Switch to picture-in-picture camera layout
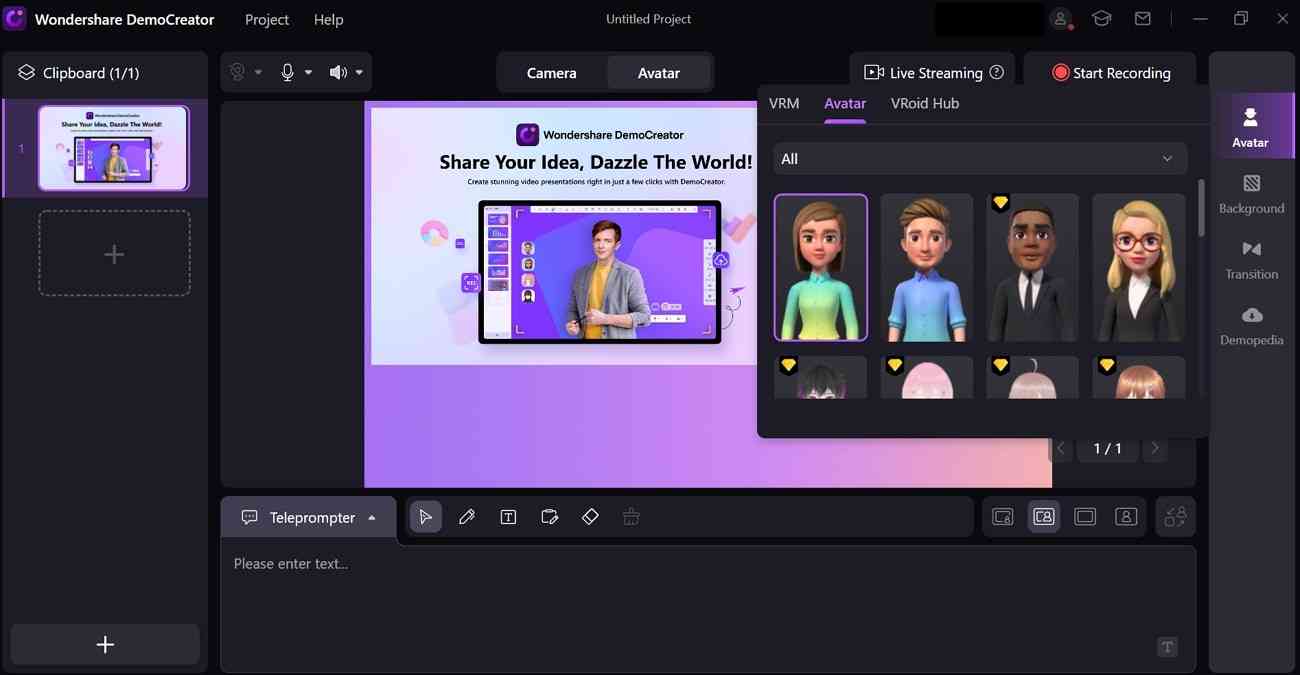Screen dimensions: 1300x675 pos(1003,517)
